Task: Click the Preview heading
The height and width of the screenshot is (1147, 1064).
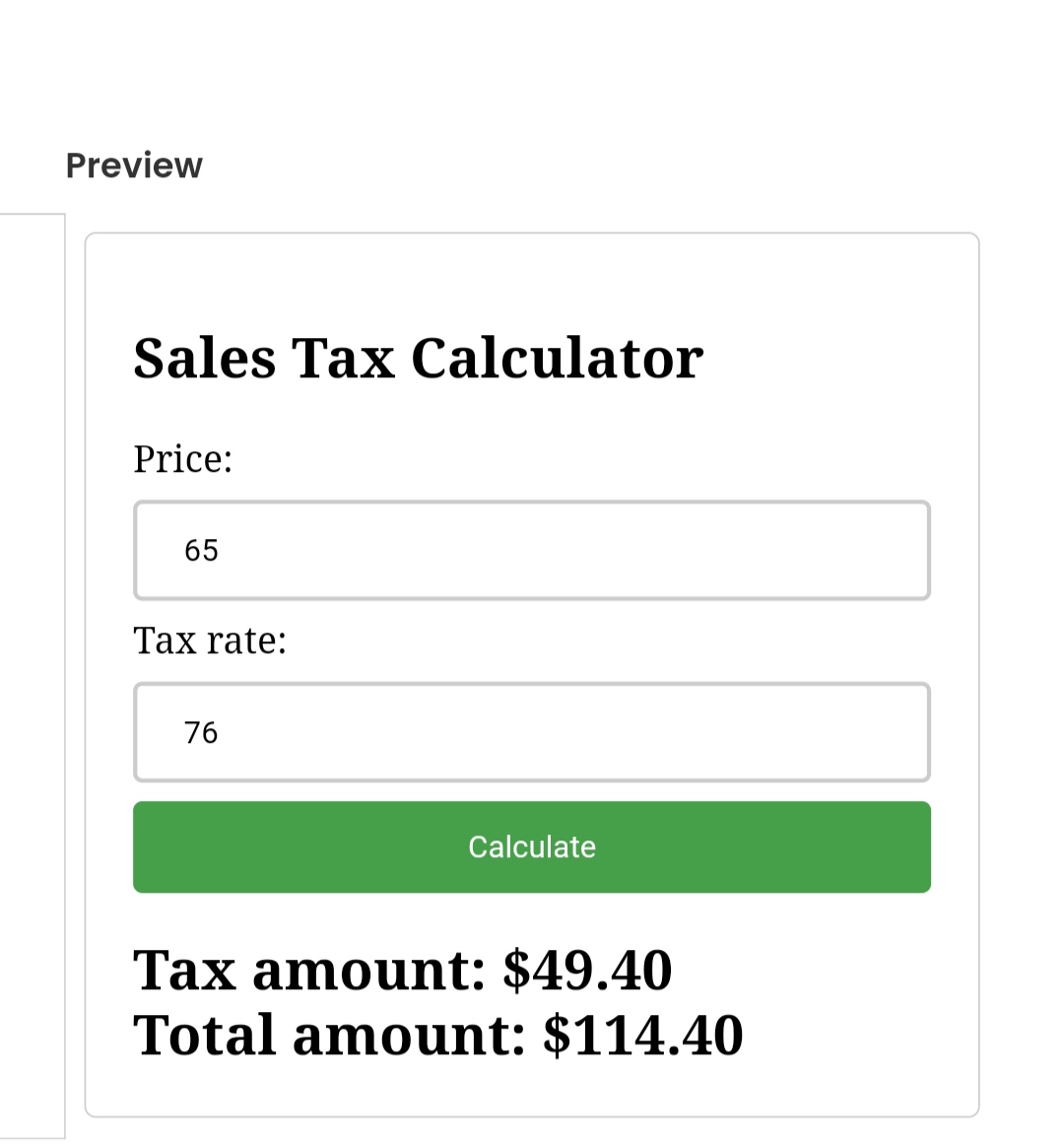Action: 134,166
